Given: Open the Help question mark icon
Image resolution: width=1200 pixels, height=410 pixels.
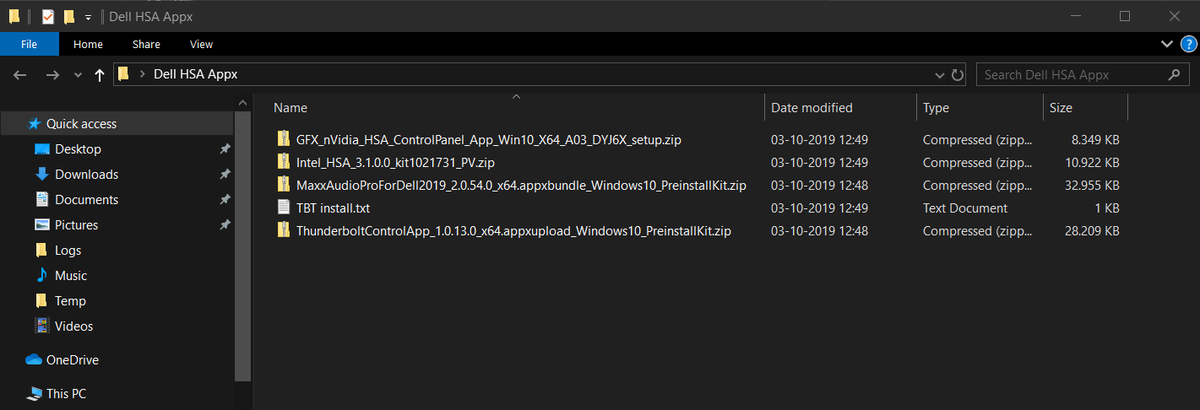Looking at the screenshot, I should (1188, 44).
